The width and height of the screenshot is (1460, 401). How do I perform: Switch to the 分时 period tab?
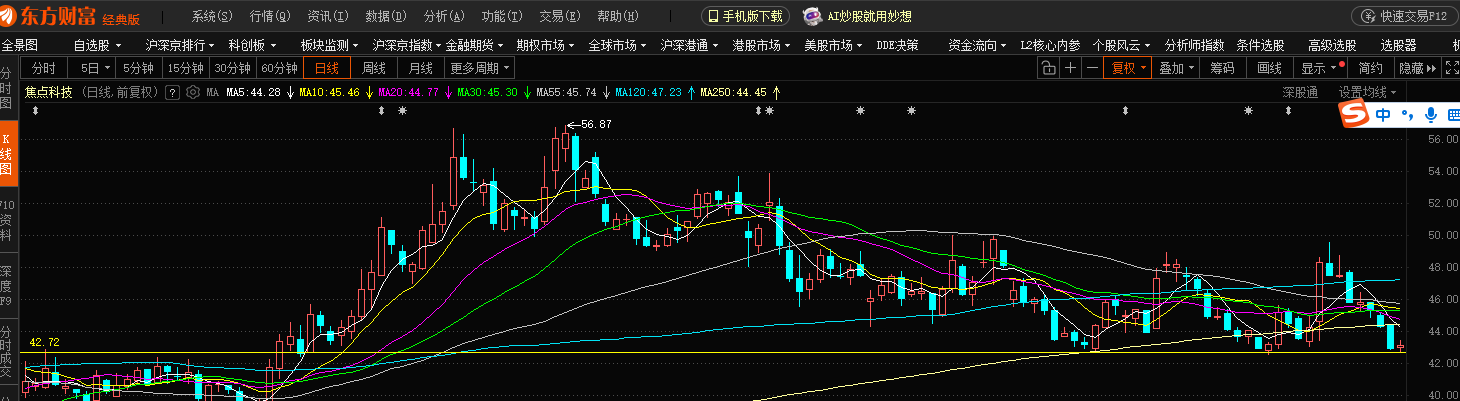click(x=43, y=68)
